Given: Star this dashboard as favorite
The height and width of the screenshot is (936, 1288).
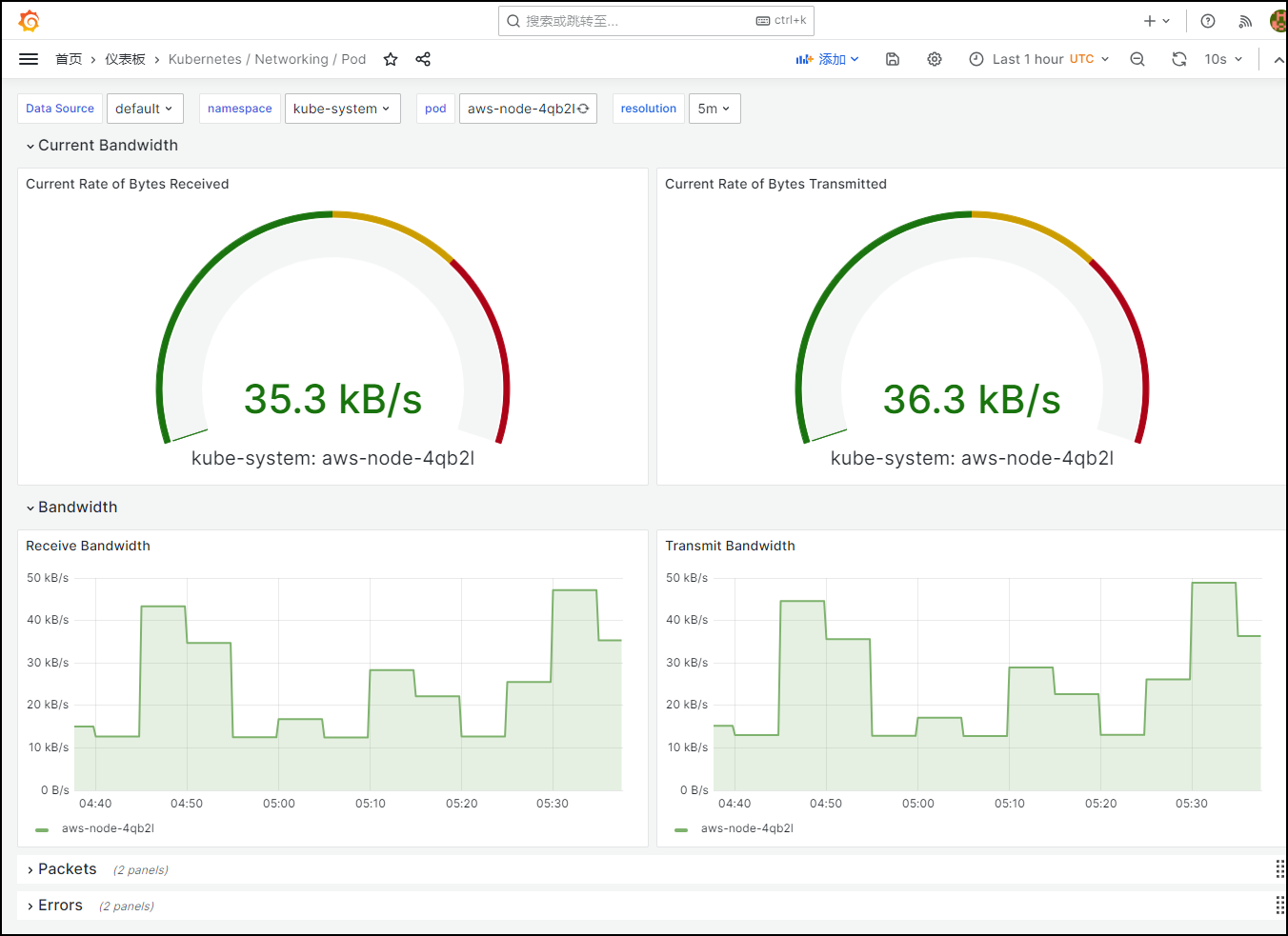Looking at the screenshot, I should [391, 59].
